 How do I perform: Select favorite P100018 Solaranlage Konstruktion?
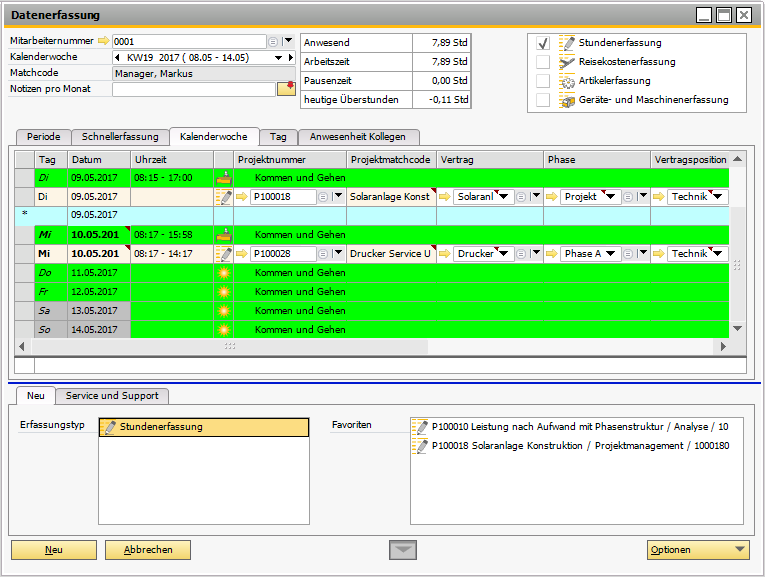[x=577, y=446]
